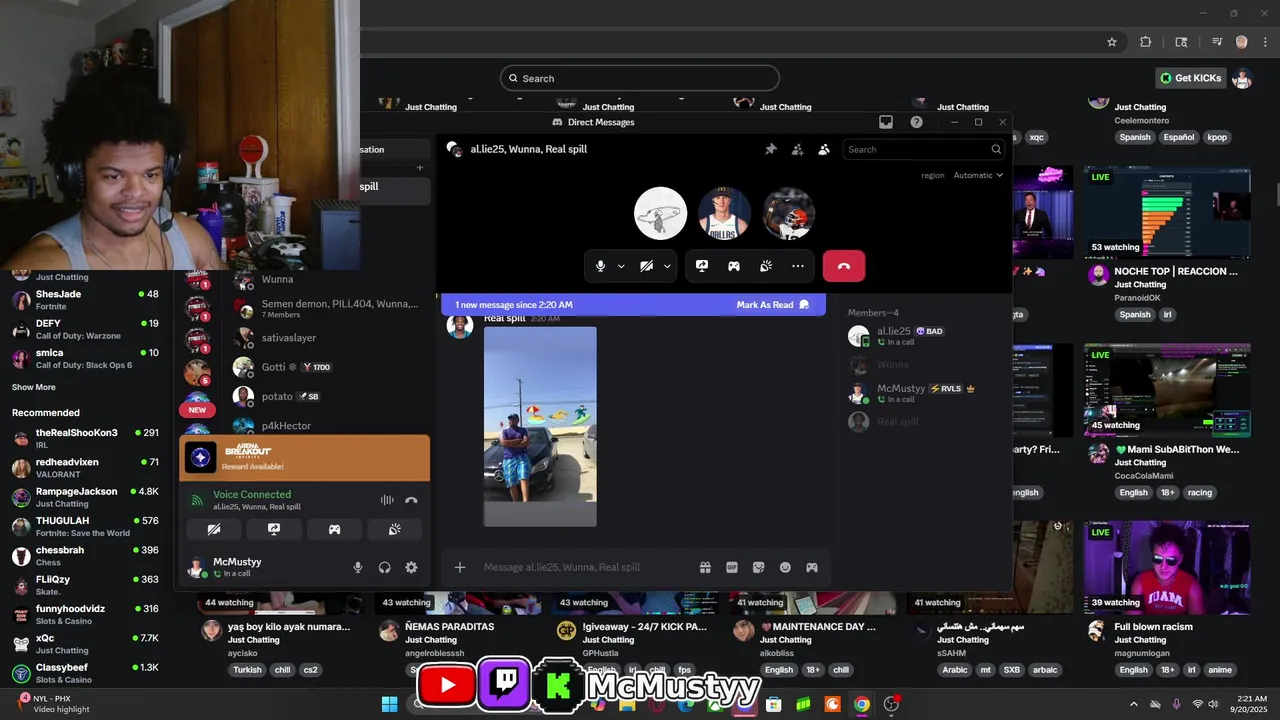
Task: Open the sticker picker
Action: [x=758, y=567]
